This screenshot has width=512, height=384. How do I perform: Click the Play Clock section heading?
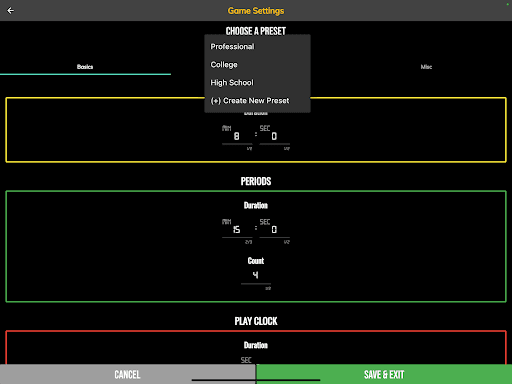tap(256, 321)
